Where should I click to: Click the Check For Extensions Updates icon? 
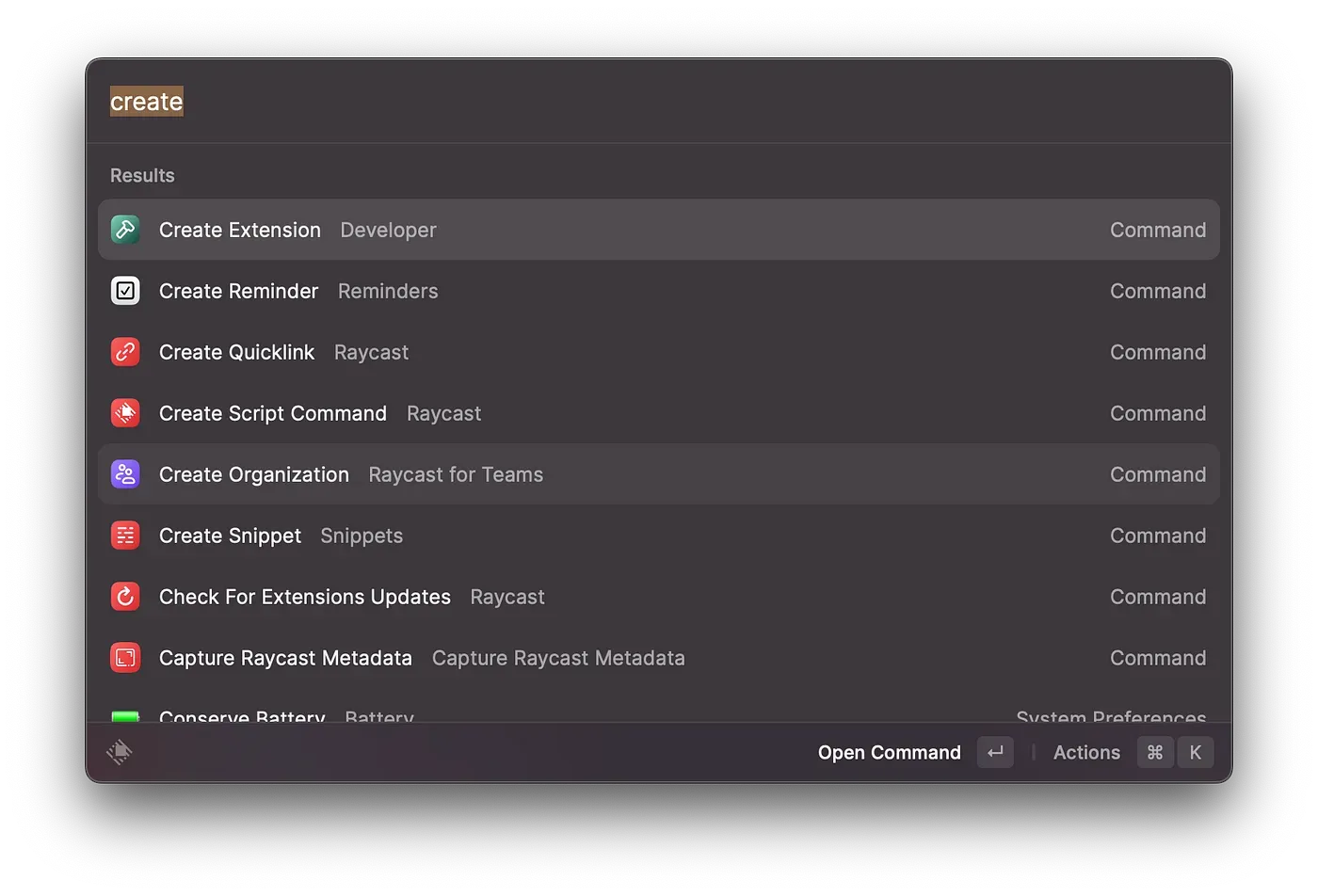tap(125, 597)
